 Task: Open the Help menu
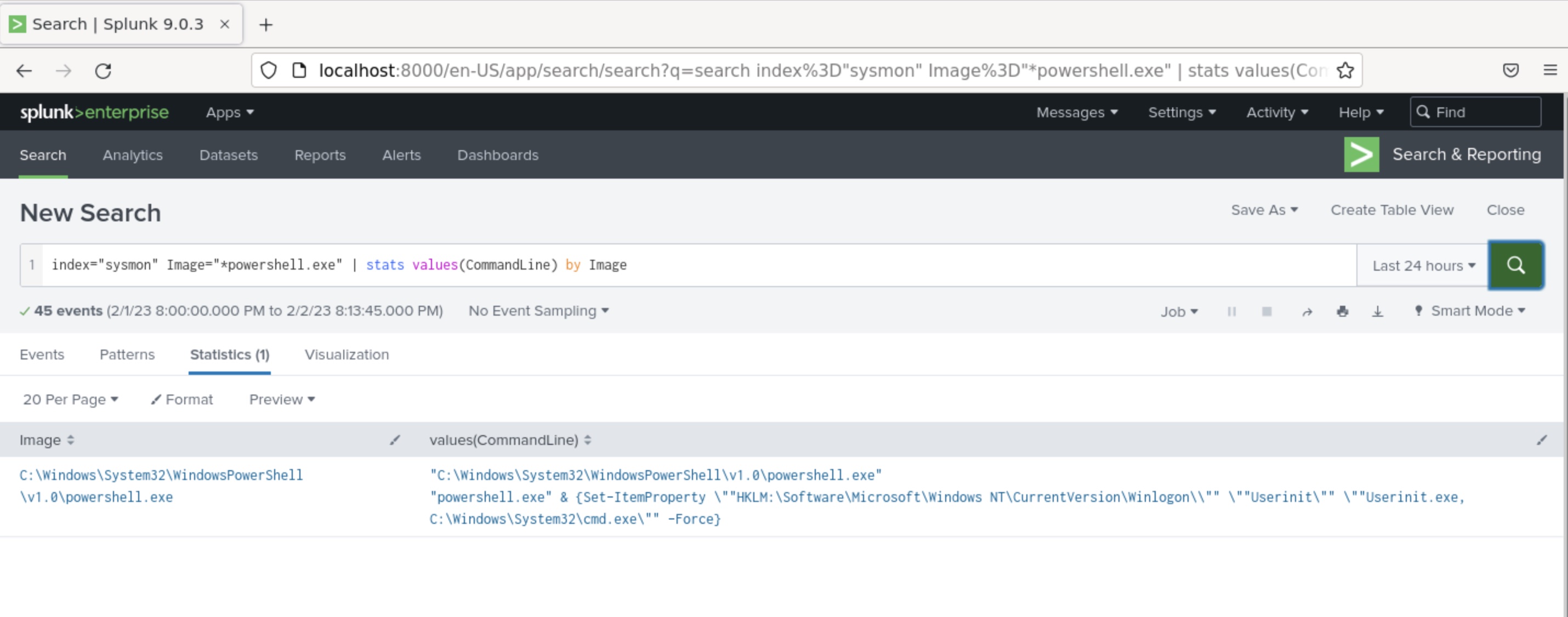1360,112
